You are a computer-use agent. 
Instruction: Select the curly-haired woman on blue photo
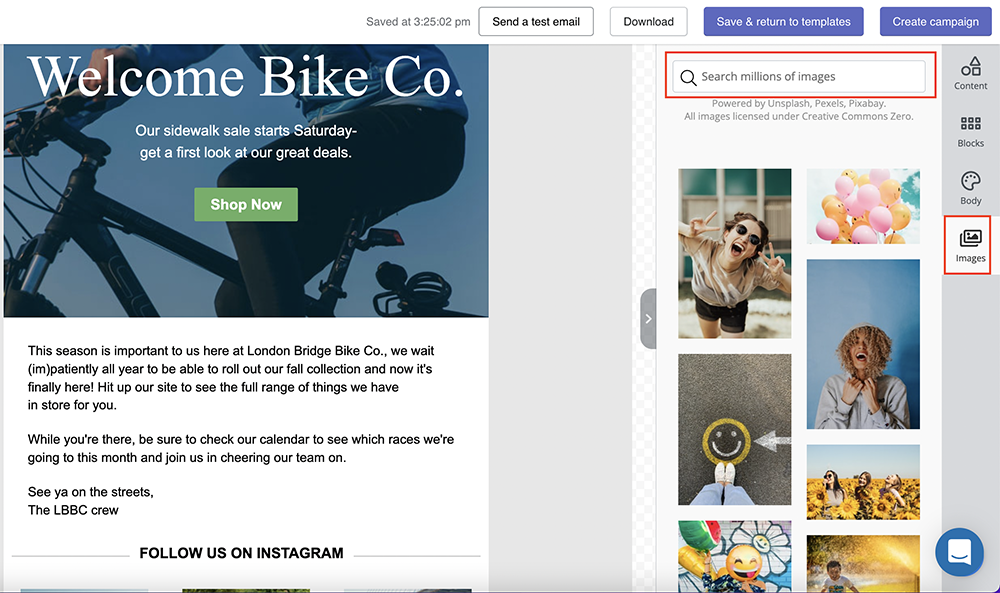[863, 344]
